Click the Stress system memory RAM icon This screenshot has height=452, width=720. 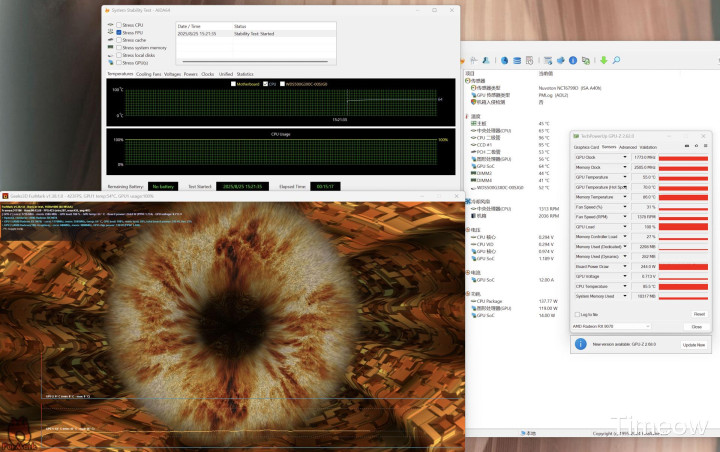(x=109, y=47)
